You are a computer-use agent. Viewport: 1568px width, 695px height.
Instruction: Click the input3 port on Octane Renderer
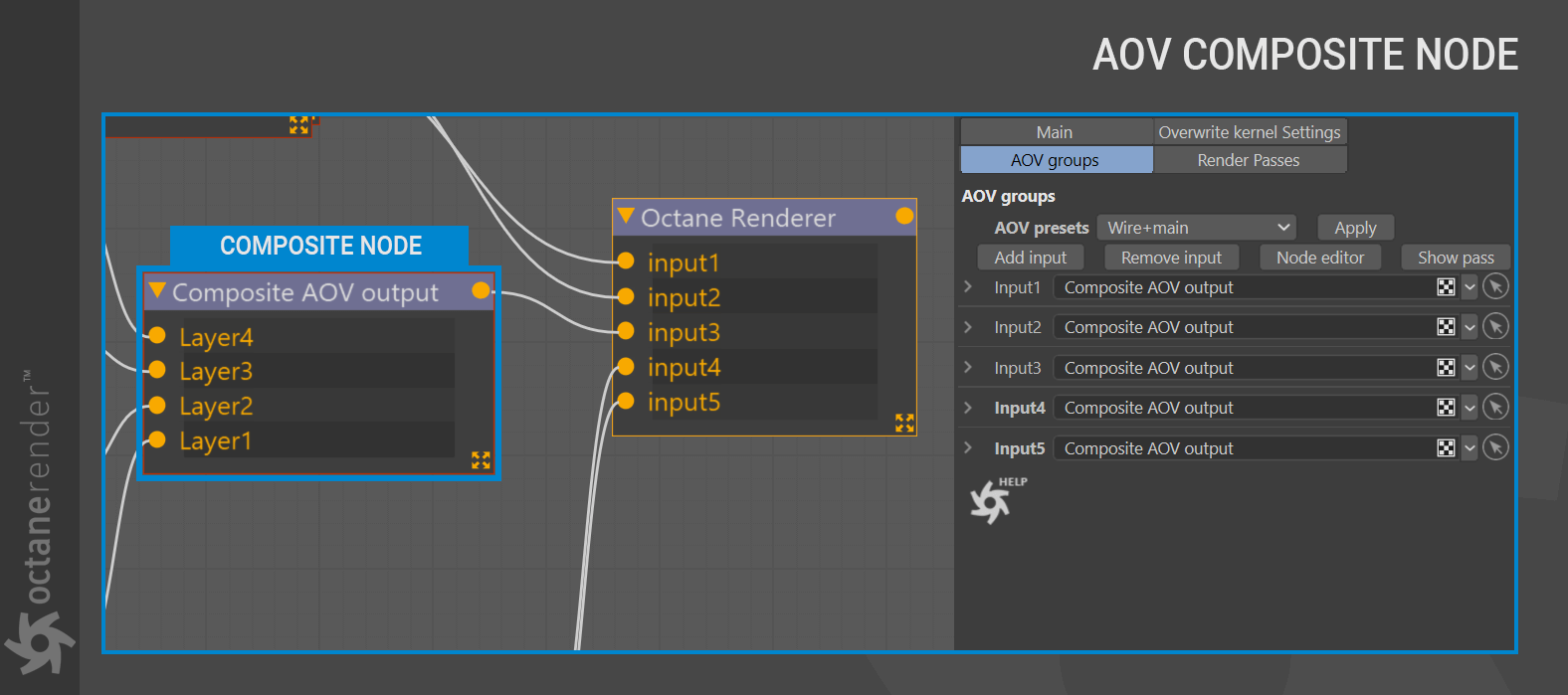(626, 330)
